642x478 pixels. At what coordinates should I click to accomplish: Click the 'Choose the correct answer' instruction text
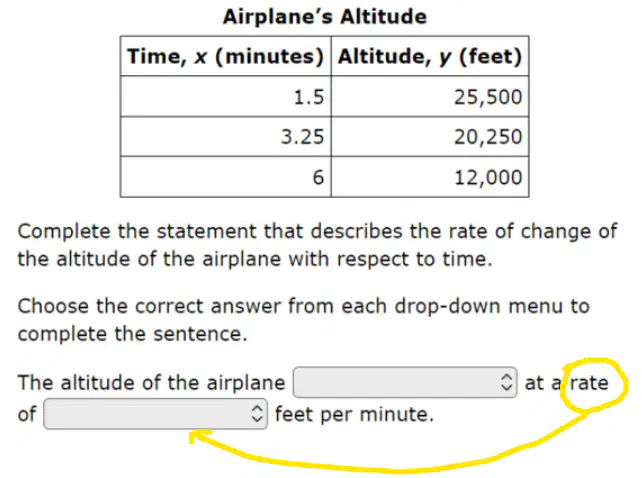pyautogui.click(x=303, y=320)
